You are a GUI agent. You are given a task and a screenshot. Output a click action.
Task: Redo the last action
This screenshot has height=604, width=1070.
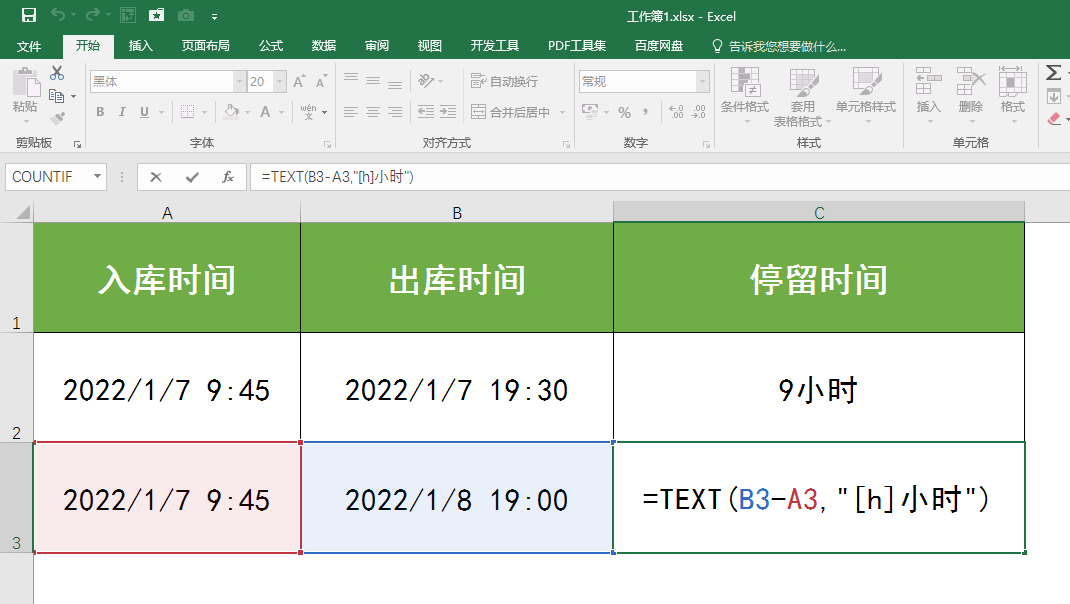[93, 15]
